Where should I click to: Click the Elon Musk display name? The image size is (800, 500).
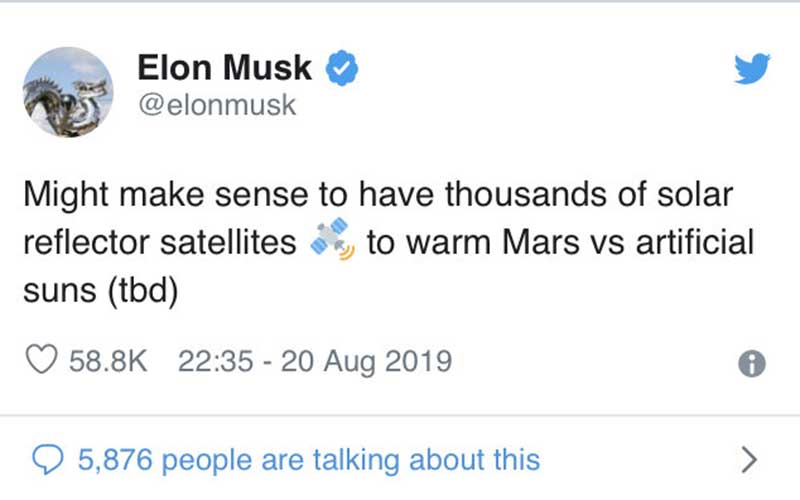pos(224,67)
